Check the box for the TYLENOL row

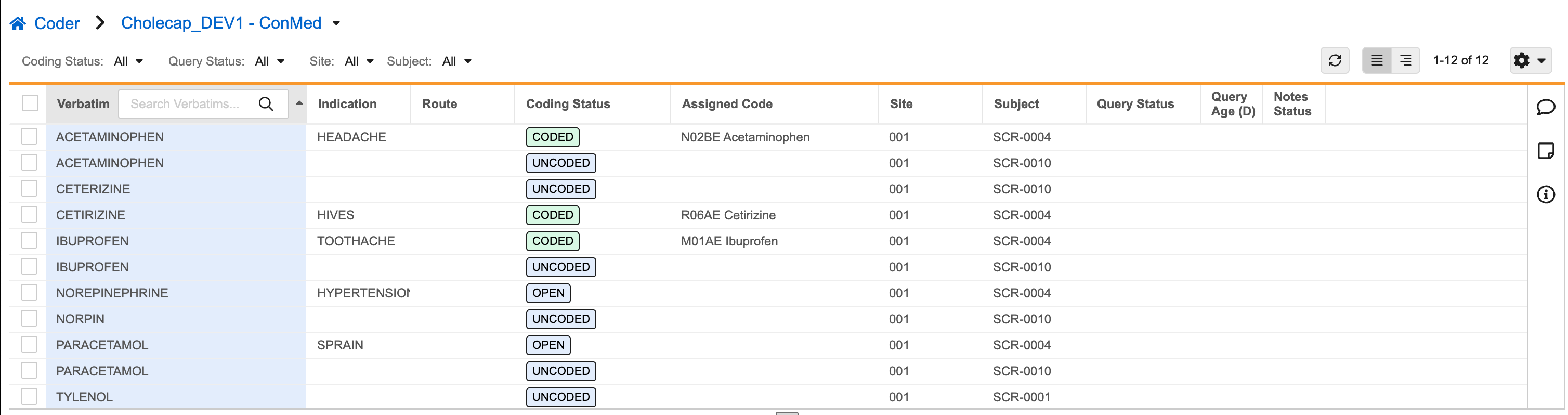(29, 397)
